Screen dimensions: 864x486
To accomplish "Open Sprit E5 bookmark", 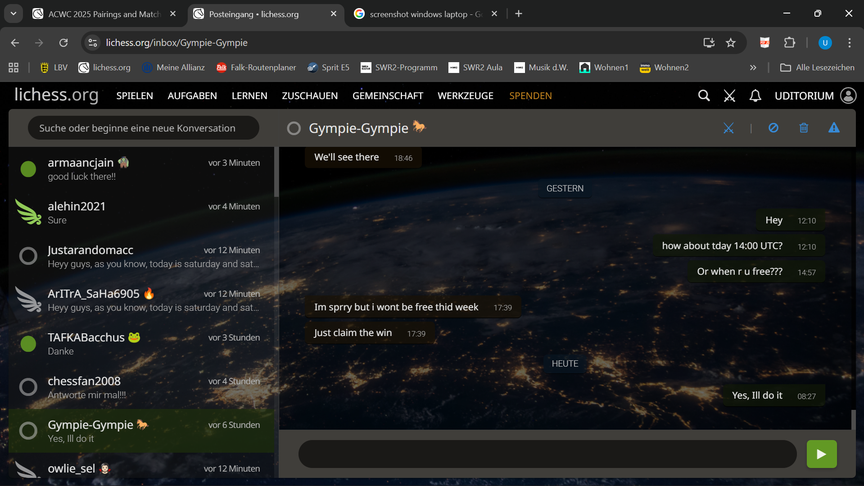I will click(328, 67).
